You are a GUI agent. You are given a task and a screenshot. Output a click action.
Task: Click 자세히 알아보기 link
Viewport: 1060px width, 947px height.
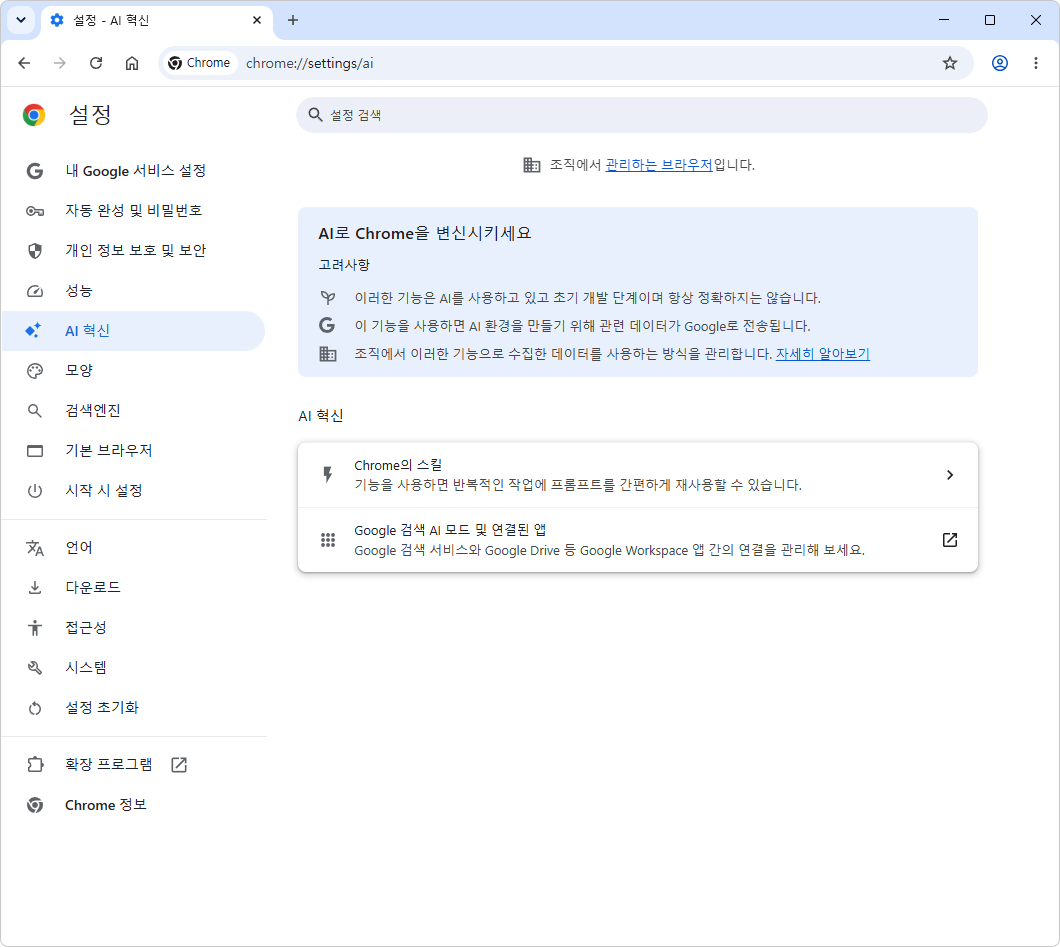click(x=823, y=354)
